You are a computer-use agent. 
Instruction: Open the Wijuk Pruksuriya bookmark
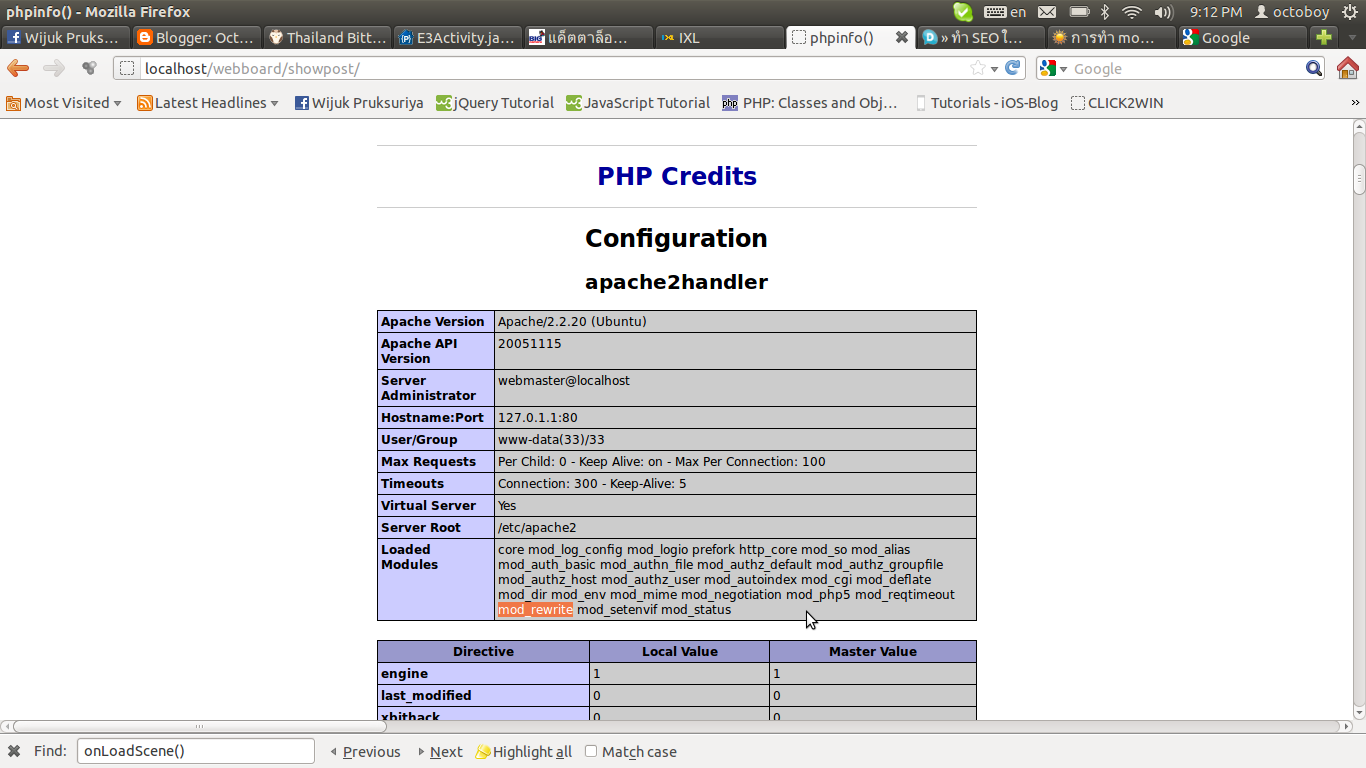click(359, 102)
